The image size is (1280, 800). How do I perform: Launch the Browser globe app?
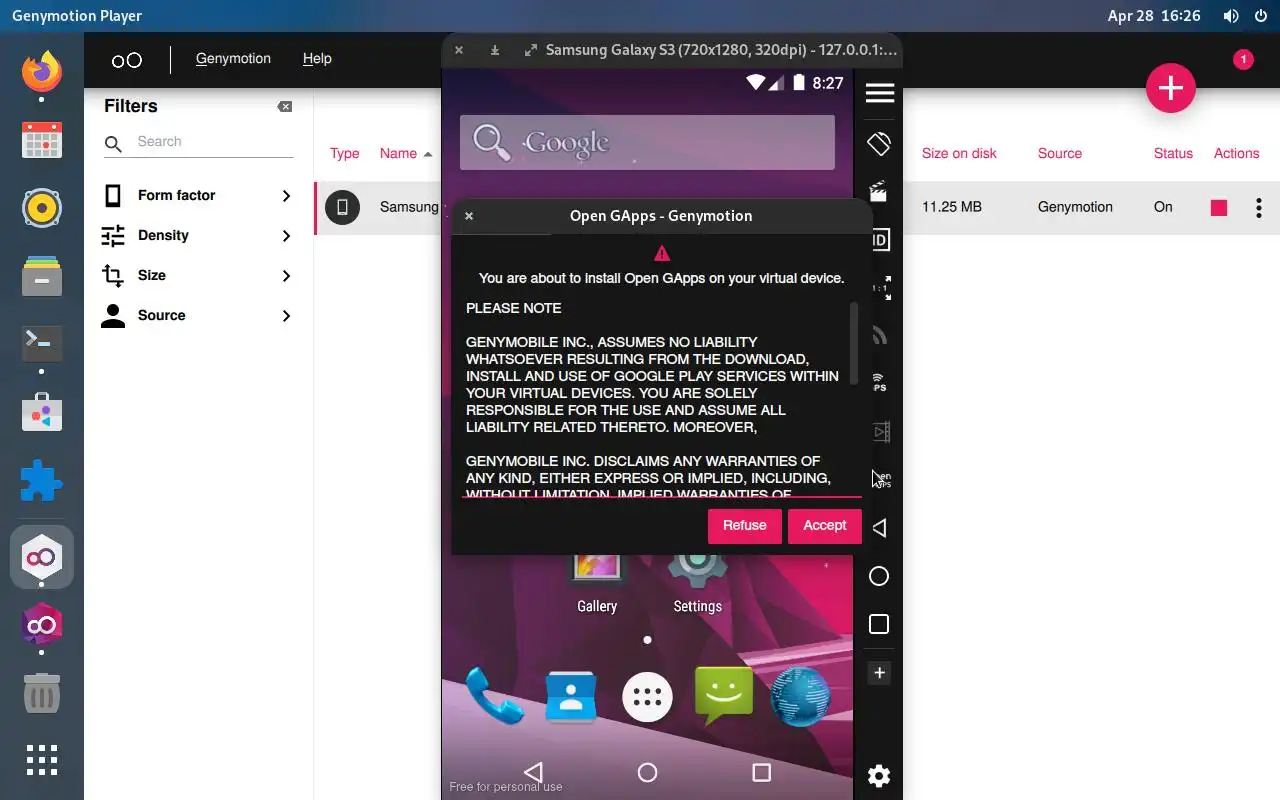[x=800, y=696]
